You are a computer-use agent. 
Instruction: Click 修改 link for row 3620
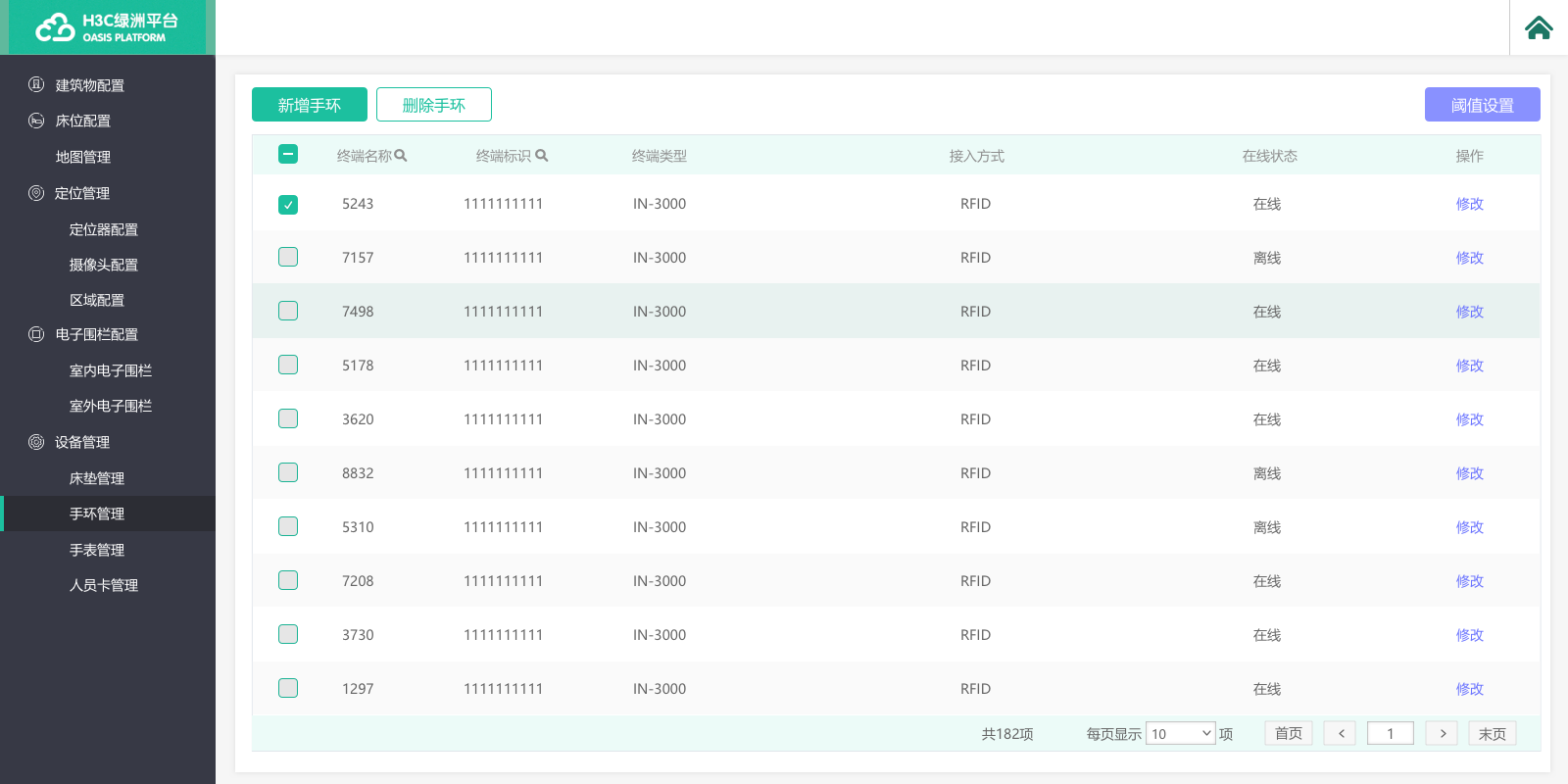coord(1470,419)
